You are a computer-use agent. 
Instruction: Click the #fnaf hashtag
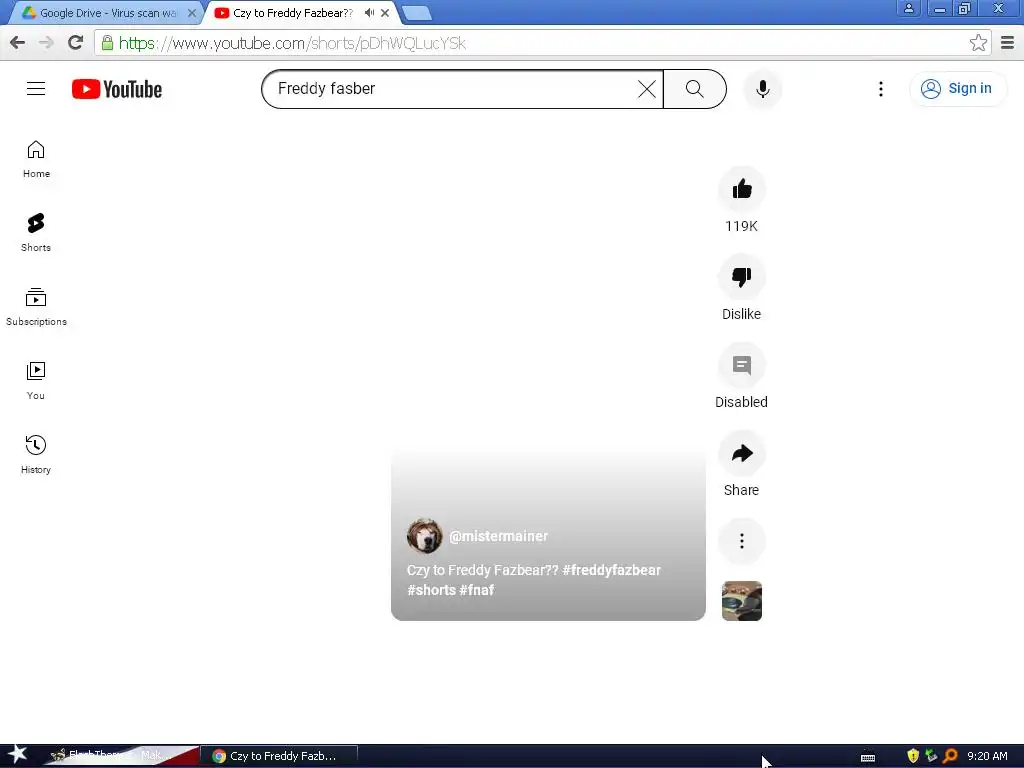[477, 590]
